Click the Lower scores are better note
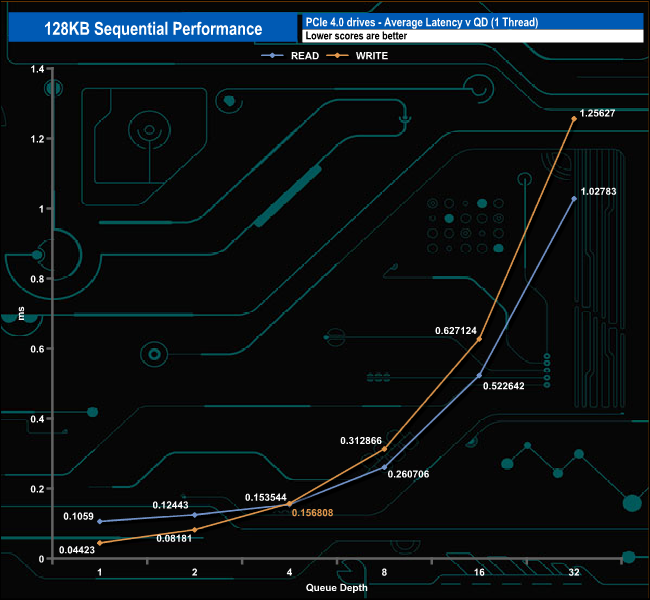 (x=356, y=36)
